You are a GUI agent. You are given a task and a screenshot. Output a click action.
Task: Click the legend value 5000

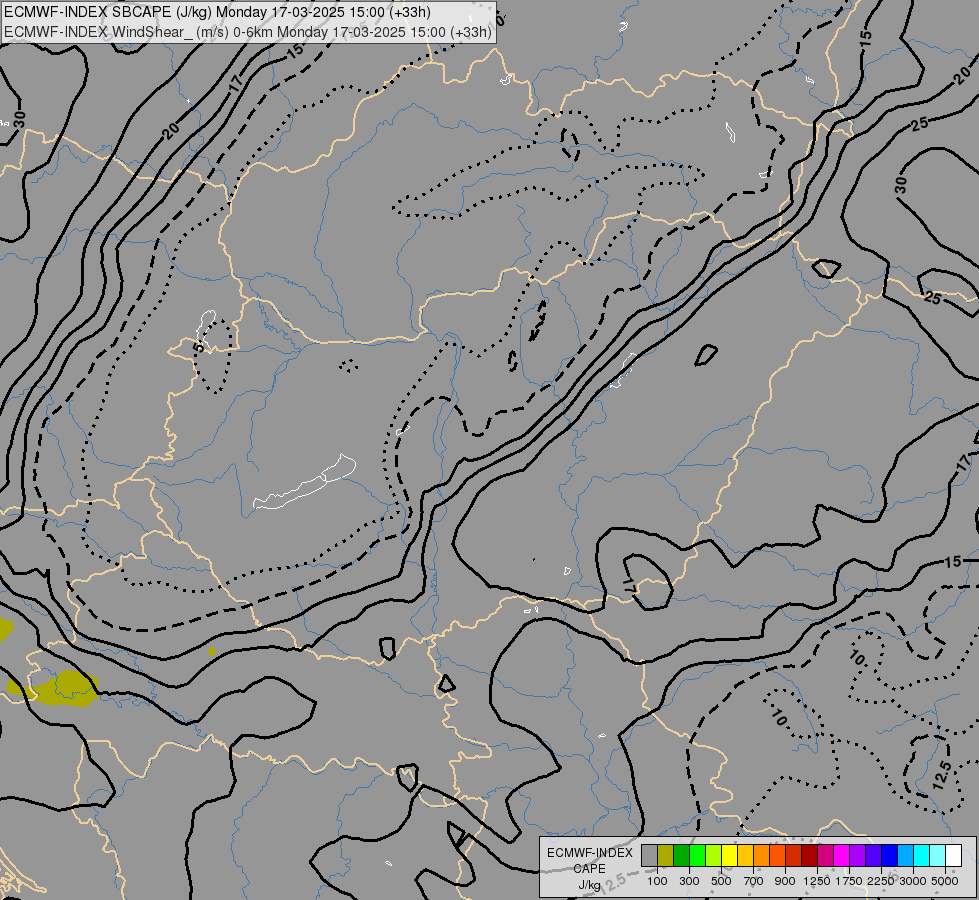pos(945,881)
